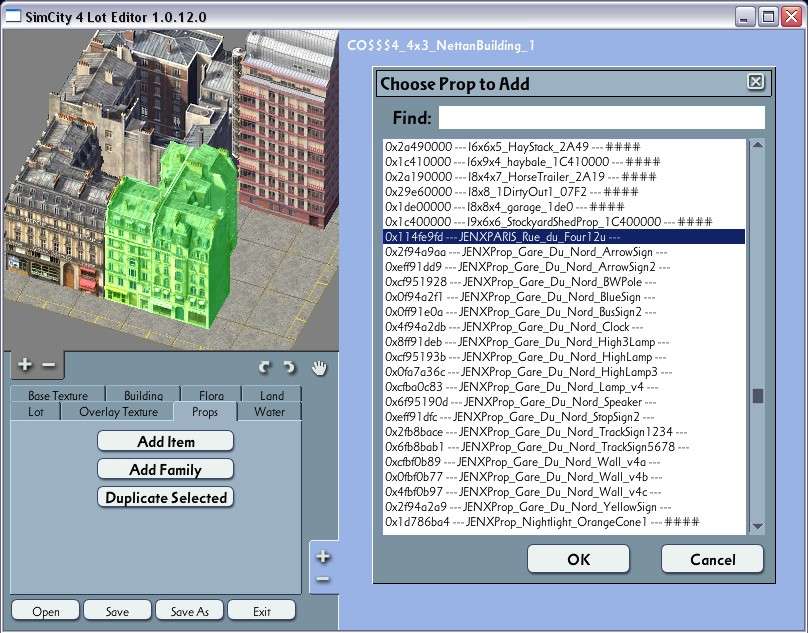Select prop JENXPARIS_Rue_du_Four12u
The width and height of the screenshot is (808, 633).
(x=564, y=237)
